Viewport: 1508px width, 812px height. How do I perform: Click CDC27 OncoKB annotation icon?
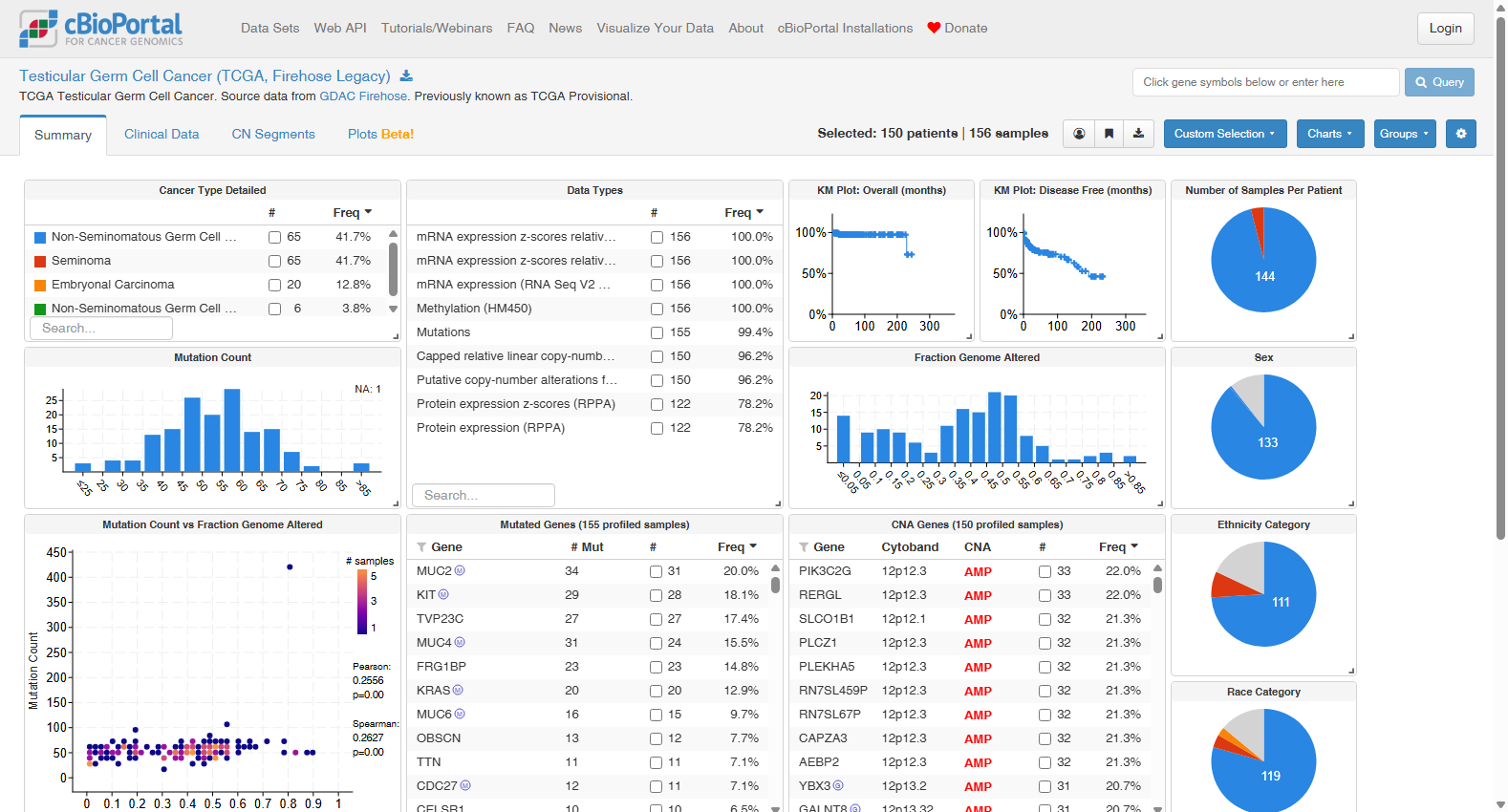[465, 786]
